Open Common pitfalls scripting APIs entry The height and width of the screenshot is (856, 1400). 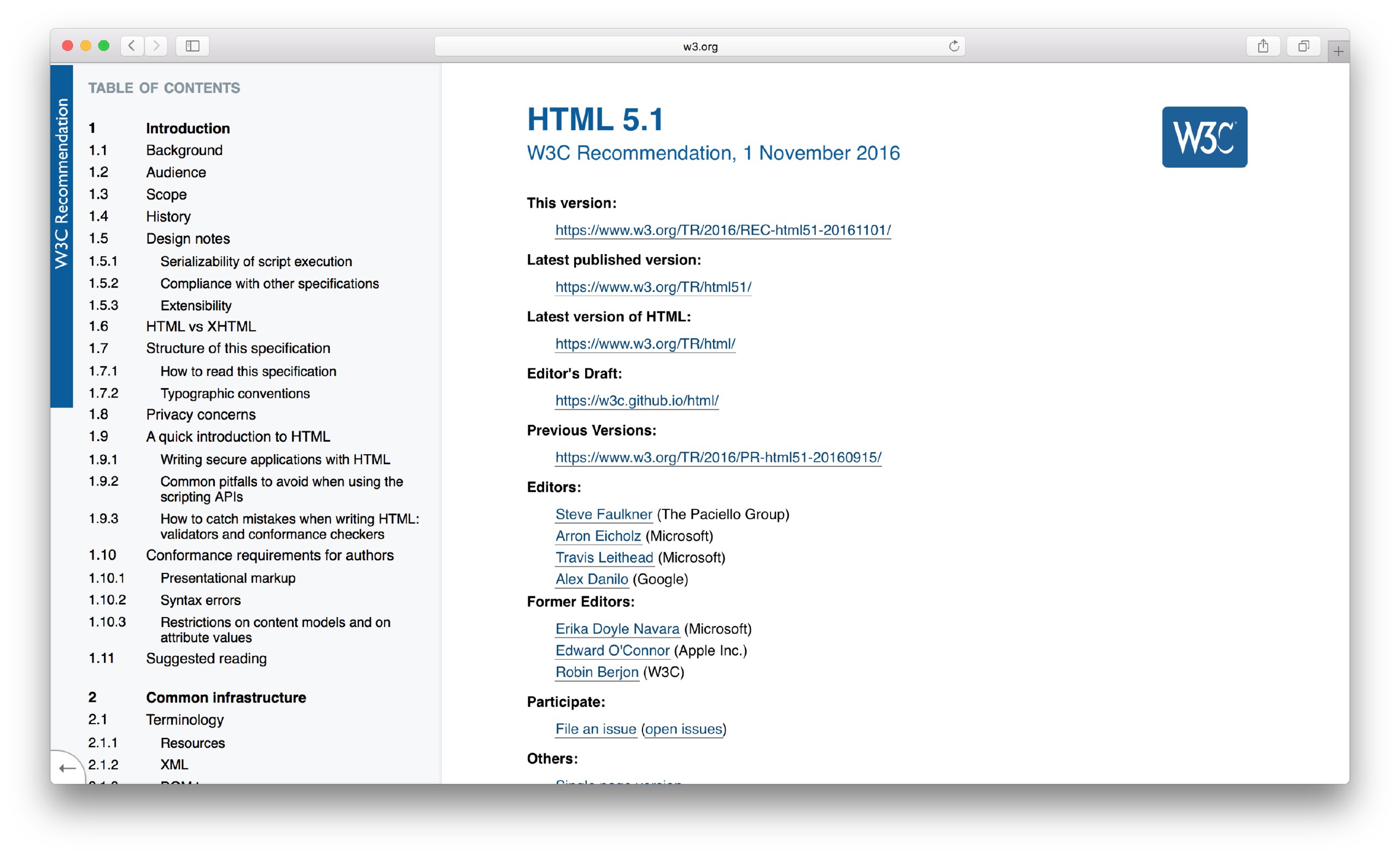pos(281,489)
